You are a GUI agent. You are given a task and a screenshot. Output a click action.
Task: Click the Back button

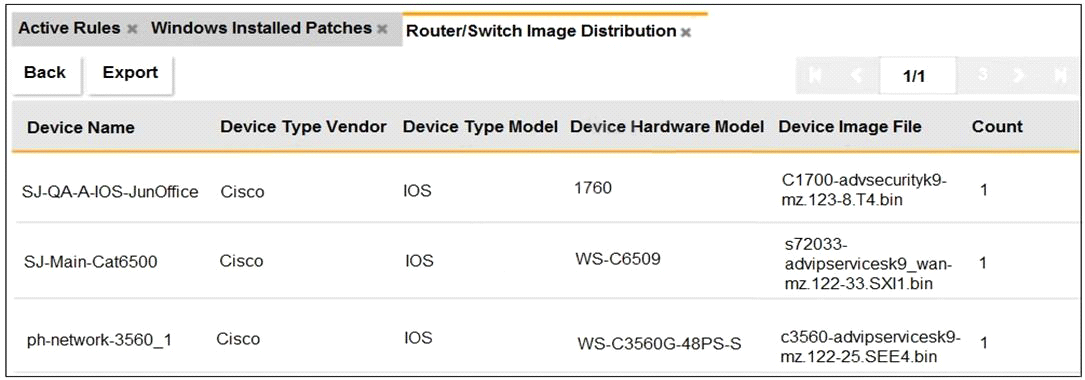click(45, 73)
